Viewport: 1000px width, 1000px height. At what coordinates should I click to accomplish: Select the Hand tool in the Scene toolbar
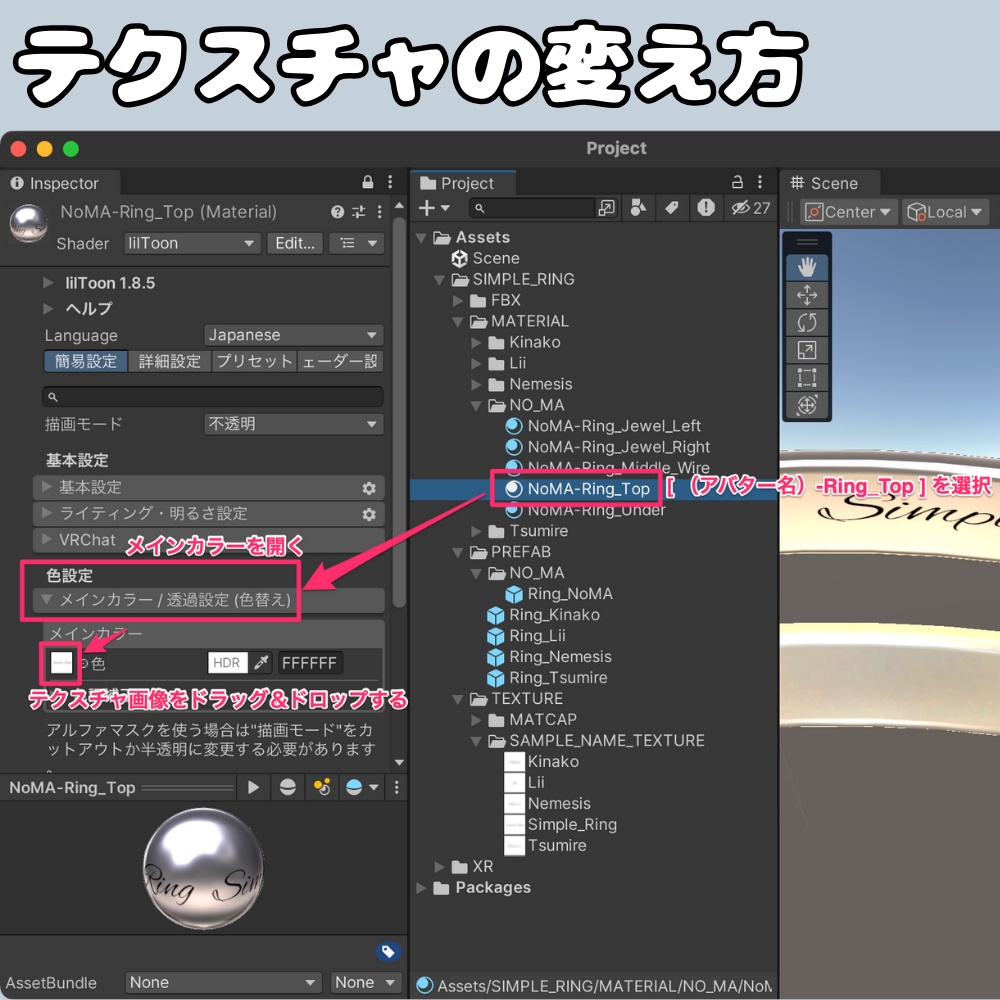click(x=807, y=267)
